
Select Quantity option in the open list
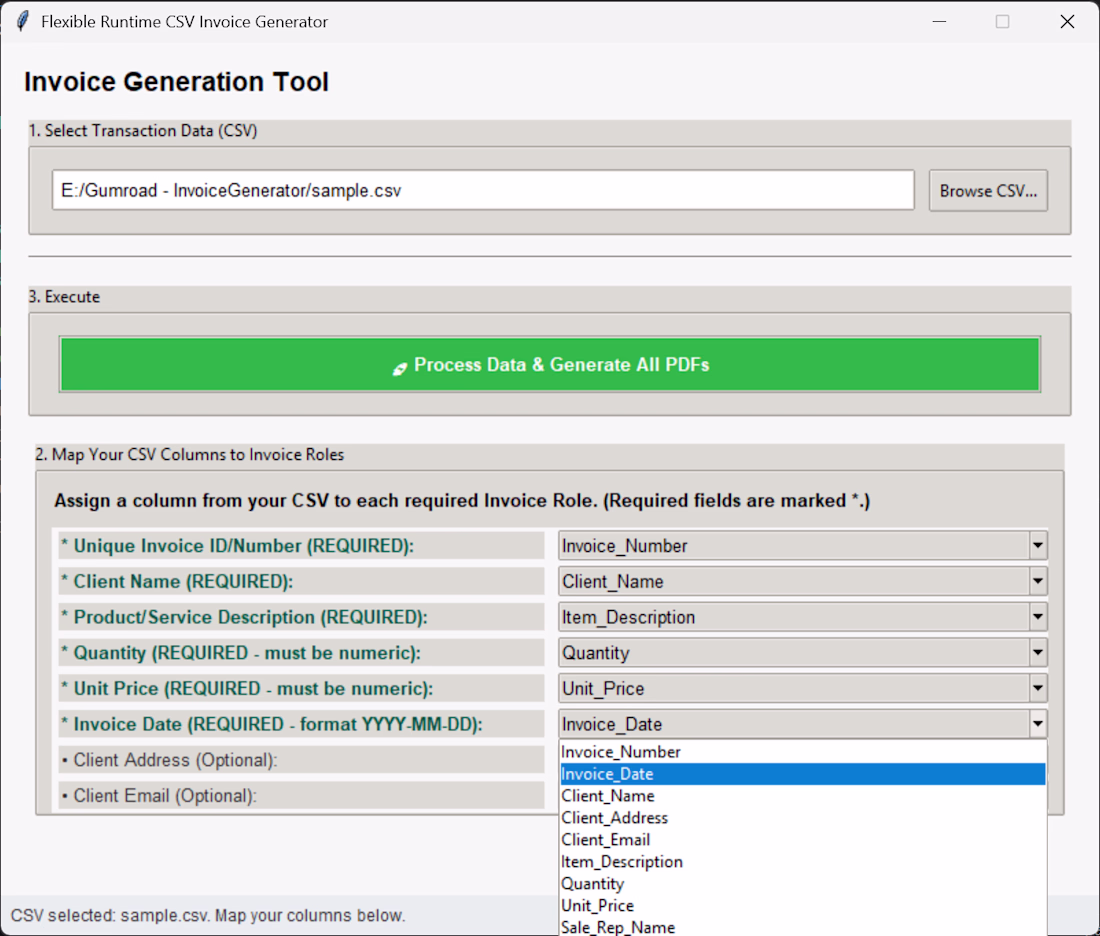[x=803, y=884]
